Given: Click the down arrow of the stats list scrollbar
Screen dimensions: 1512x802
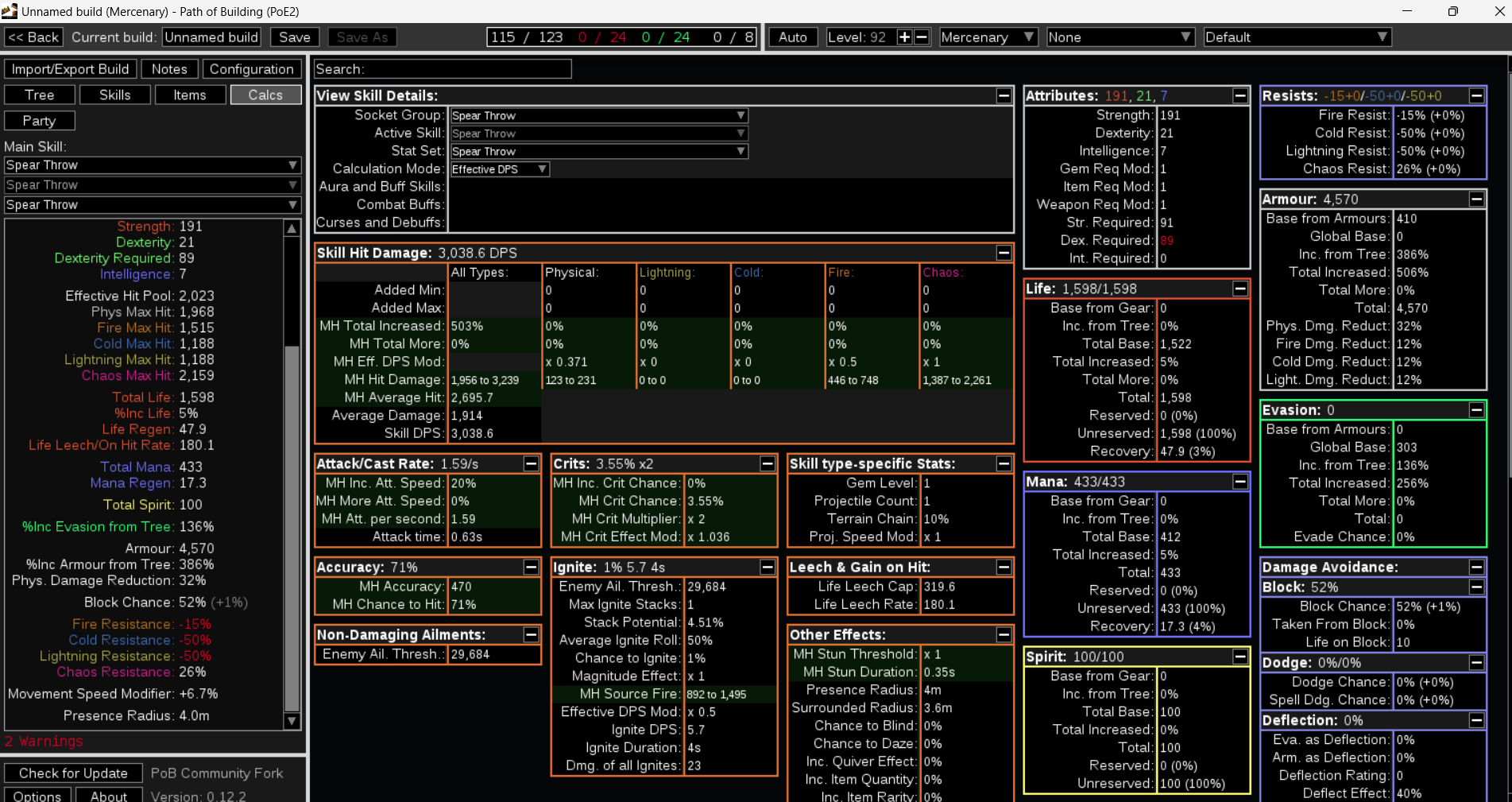Looking at the screenshot, I should [x=292, y=721].
